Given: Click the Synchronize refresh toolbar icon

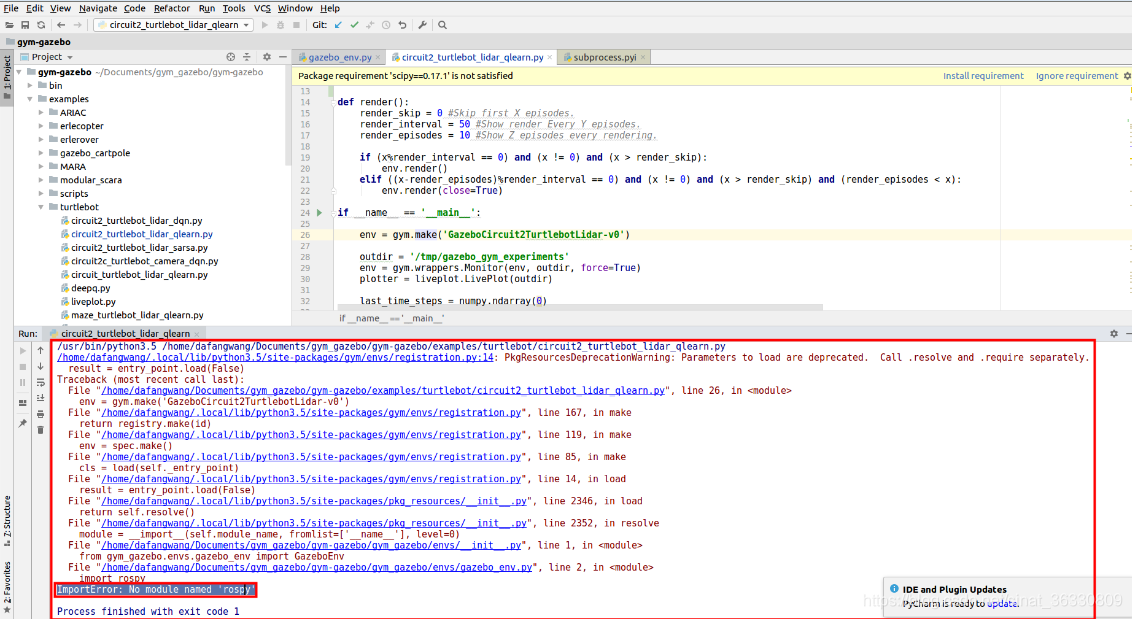Looking at the screenshot, I should pos(41,25).
